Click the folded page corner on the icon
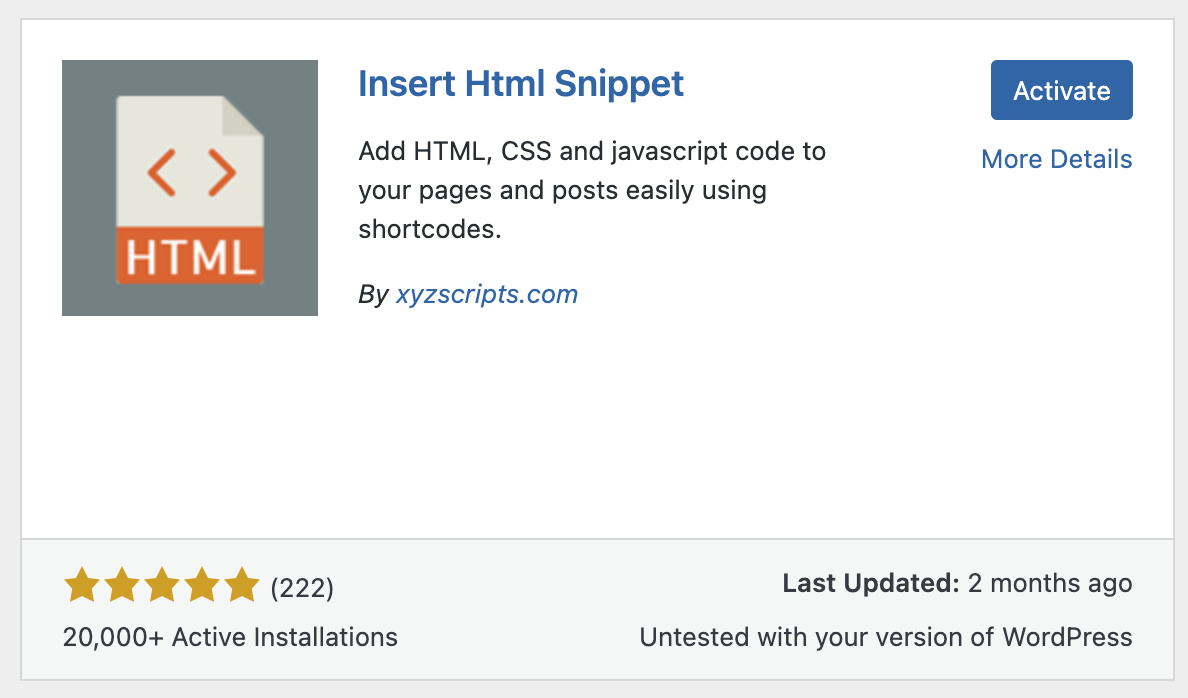Viewport: 1188px width, 698px height. 242,116
